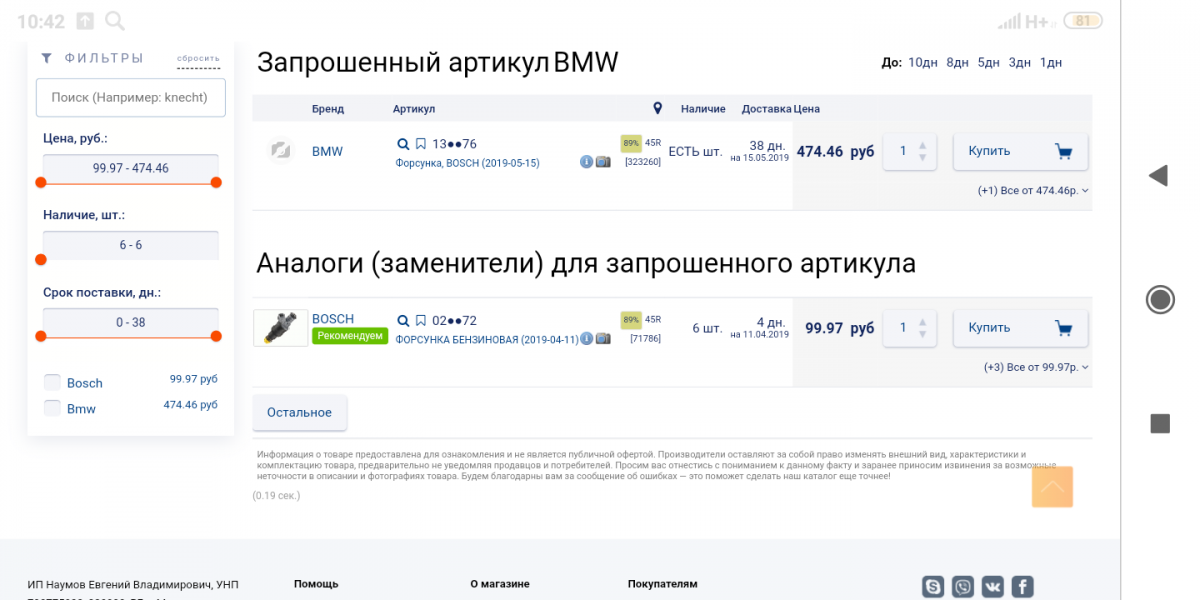This screenshot has width=1200, height=600.
Task: Open VK social icon in footer
Action: tap(992, 587)
